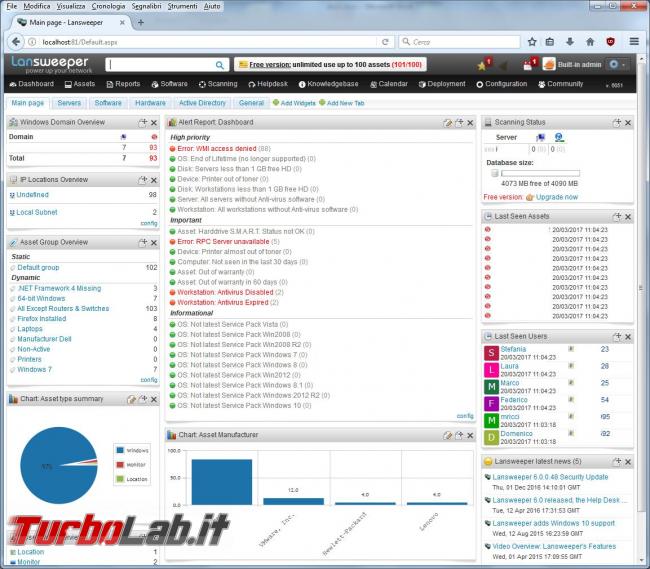Open the Helpdesk navigation menu
650x569 pixels.
[268, 84]
